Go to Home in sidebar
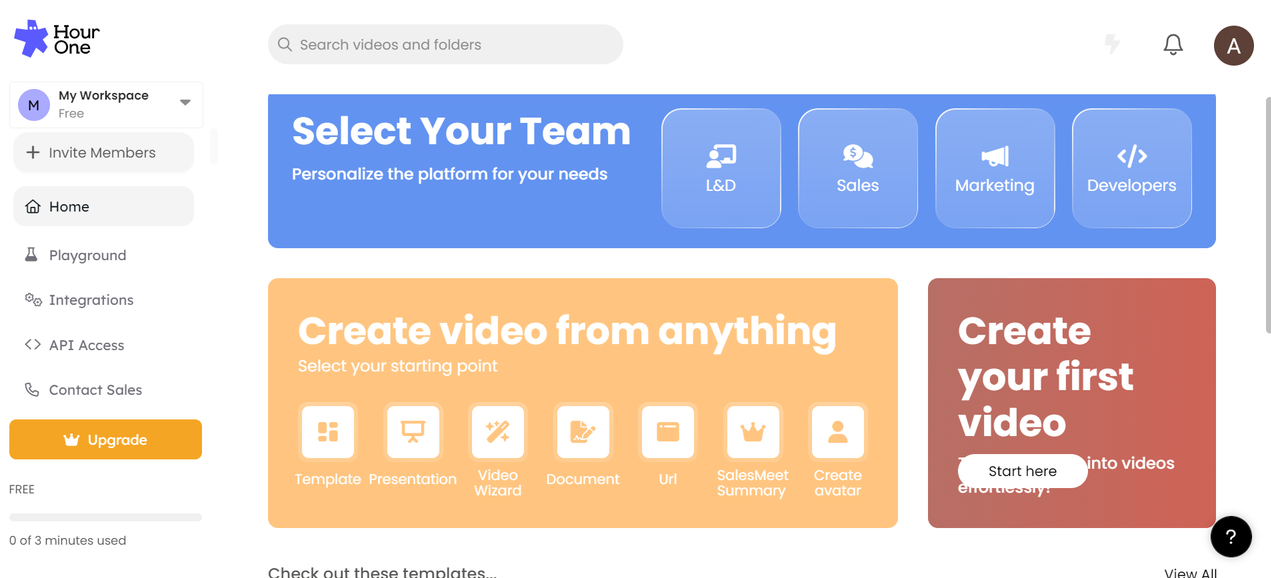1271x578 pixels. [x=103, y=206]
